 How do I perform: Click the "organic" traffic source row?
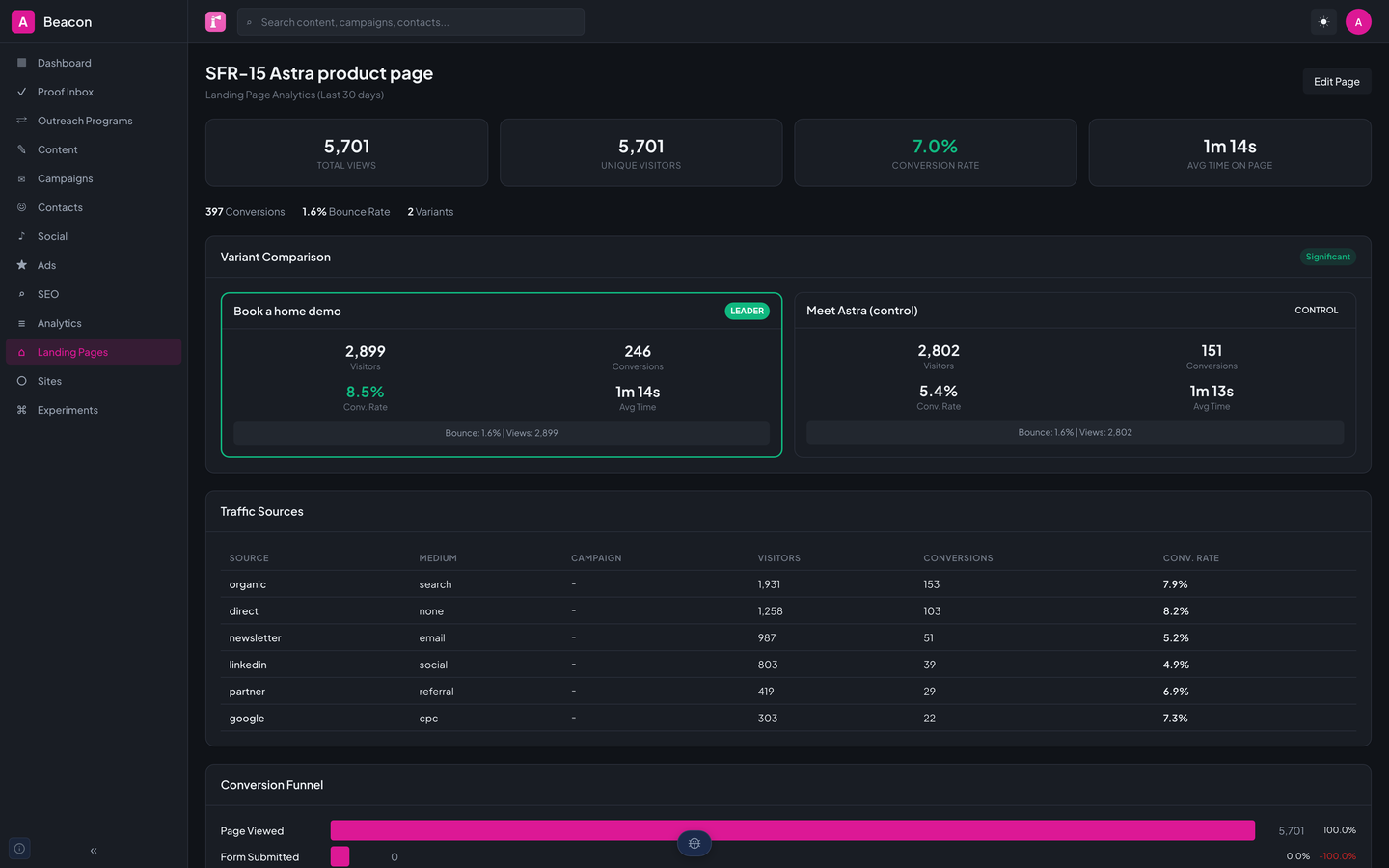click(788, 584)
